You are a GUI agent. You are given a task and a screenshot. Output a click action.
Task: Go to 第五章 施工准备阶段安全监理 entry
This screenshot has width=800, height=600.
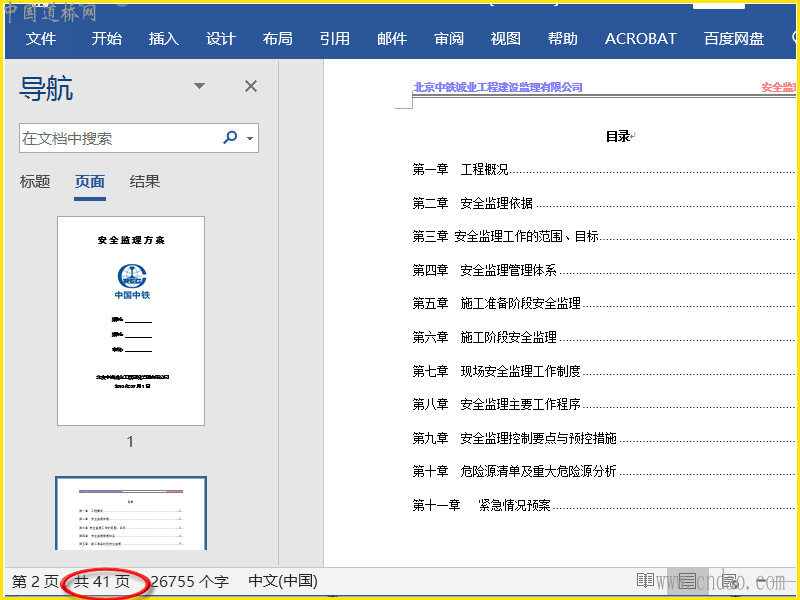click(x=496, y=304)
